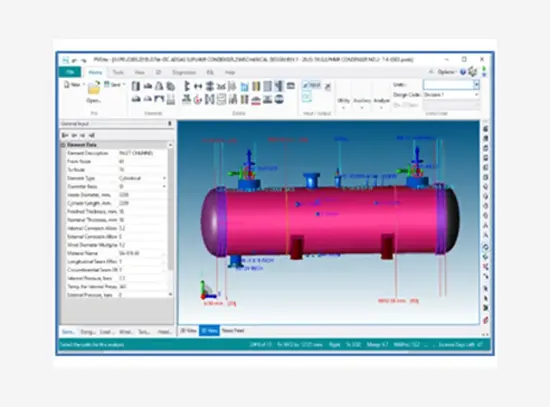Click the red icon at bottom of 3D toolbar
Viewport: 550px width, 407px height.
coord(486,320)
